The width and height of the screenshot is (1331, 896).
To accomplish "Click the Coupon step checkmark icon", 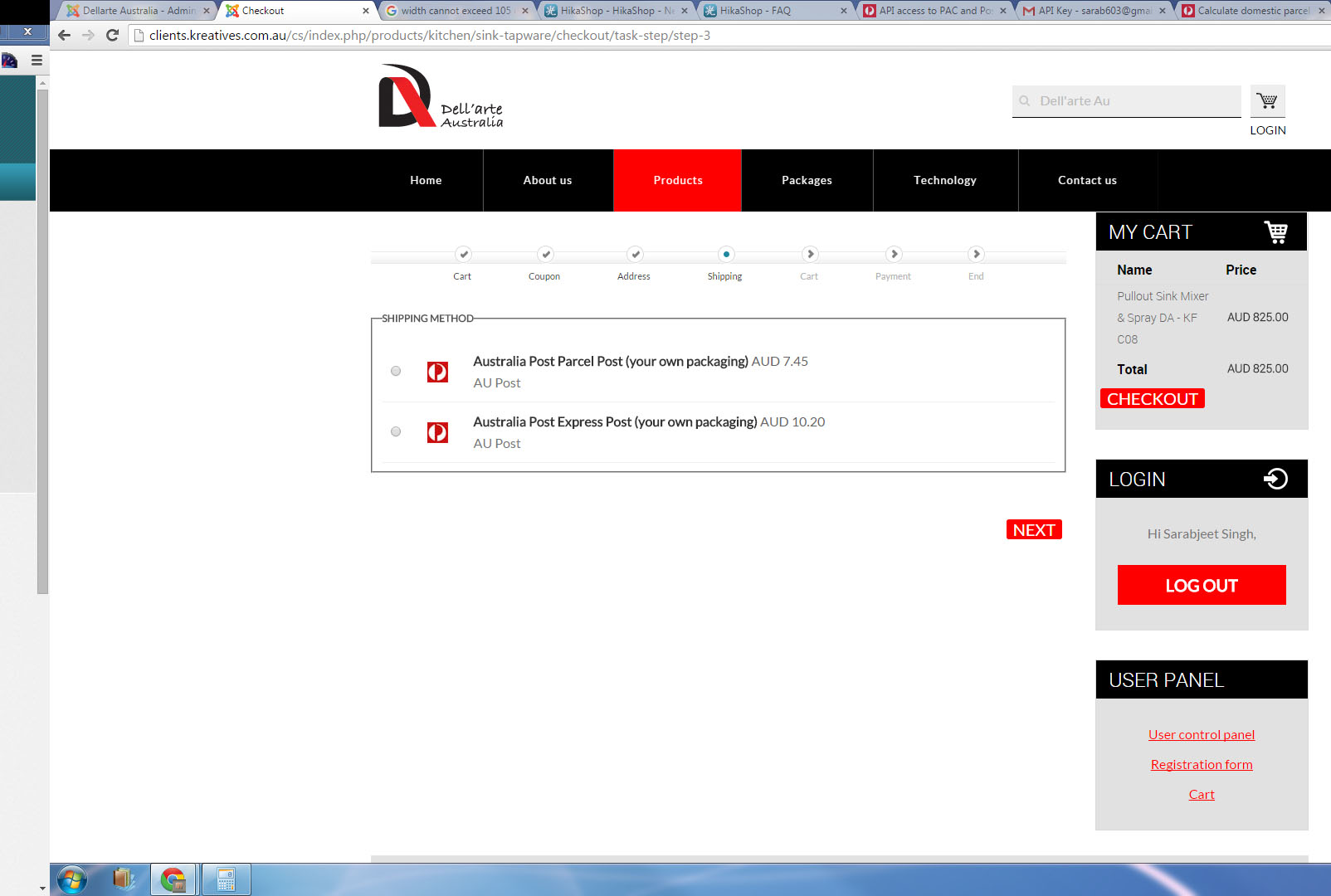I will coord(545,254).
